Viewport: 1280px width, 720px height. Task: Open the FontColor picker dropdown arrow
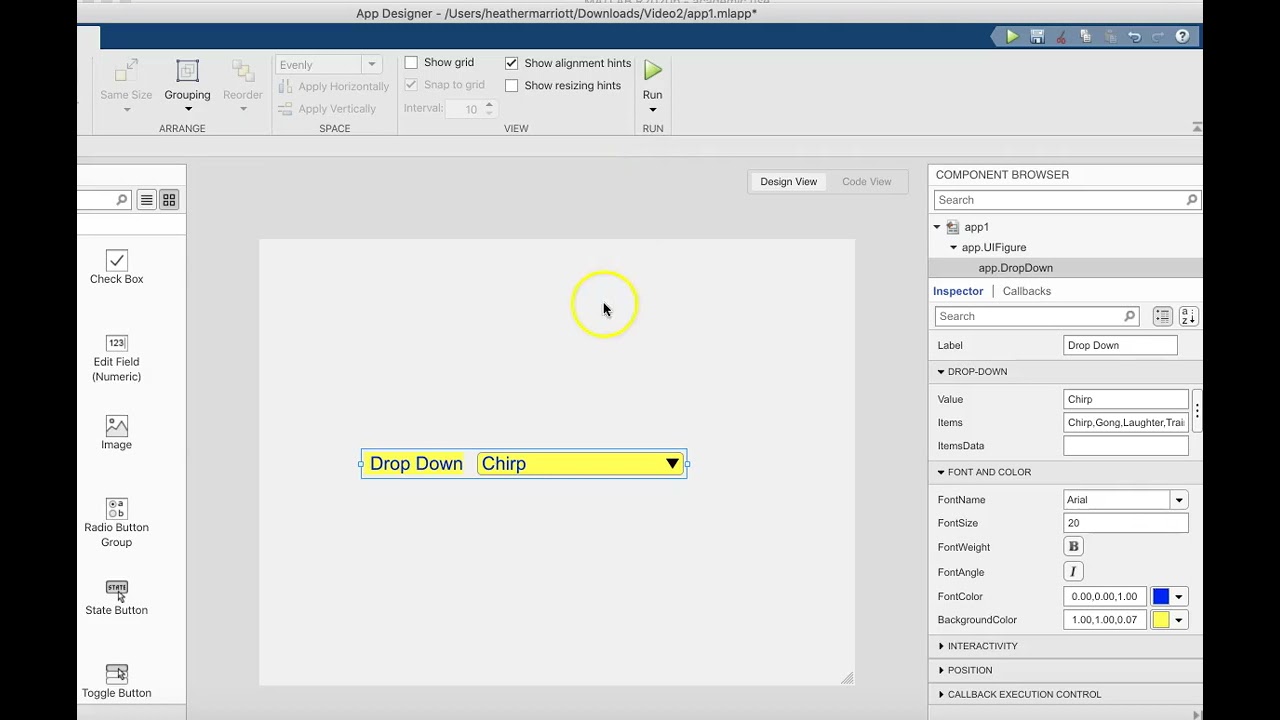pos(1179,597)
